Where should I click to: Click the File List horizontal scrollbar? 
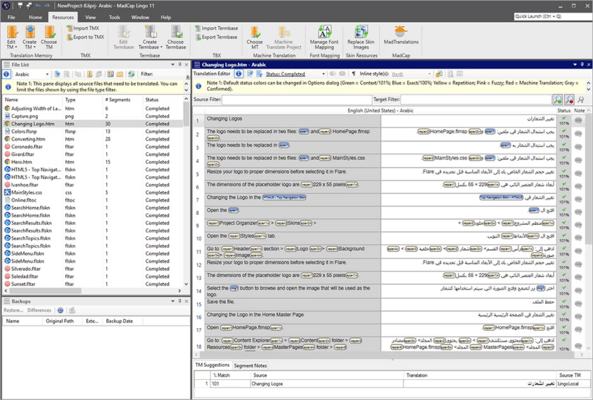pos(93,291)
